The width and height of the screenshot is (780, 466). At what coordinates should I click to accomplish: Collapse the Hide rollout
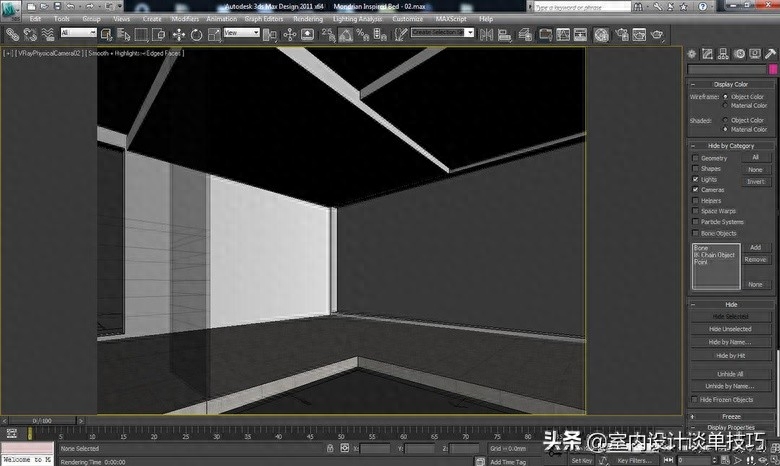730,304
